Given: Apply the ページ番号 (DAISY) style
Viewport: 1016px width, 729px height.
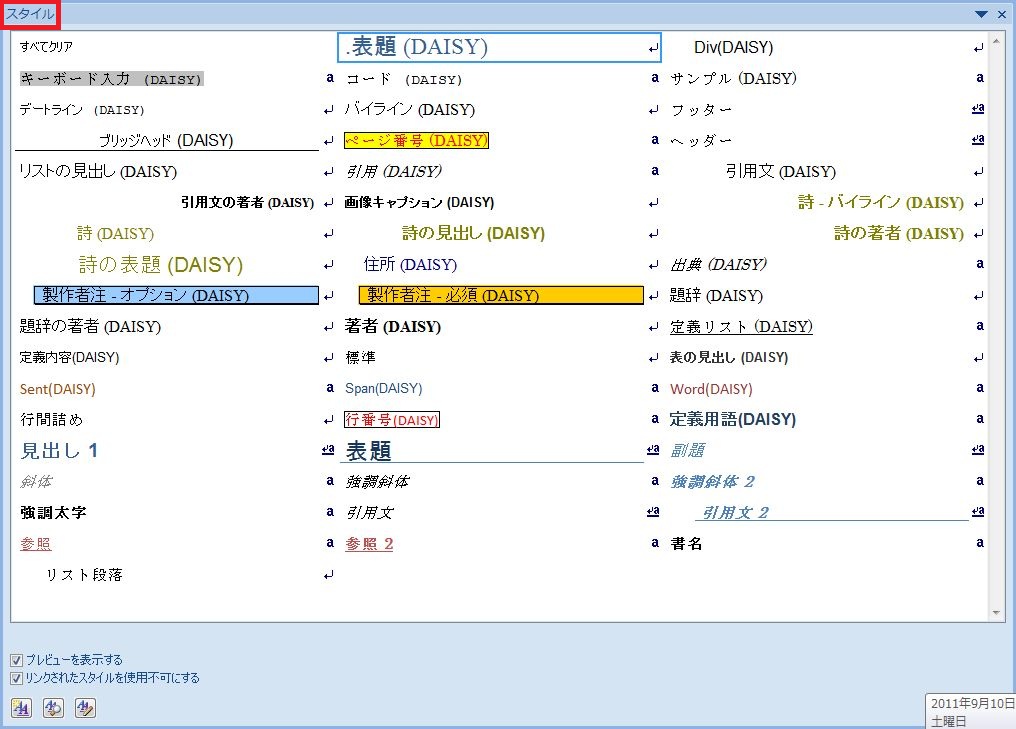Looking at the screenshot, I should tap(417, 140).
